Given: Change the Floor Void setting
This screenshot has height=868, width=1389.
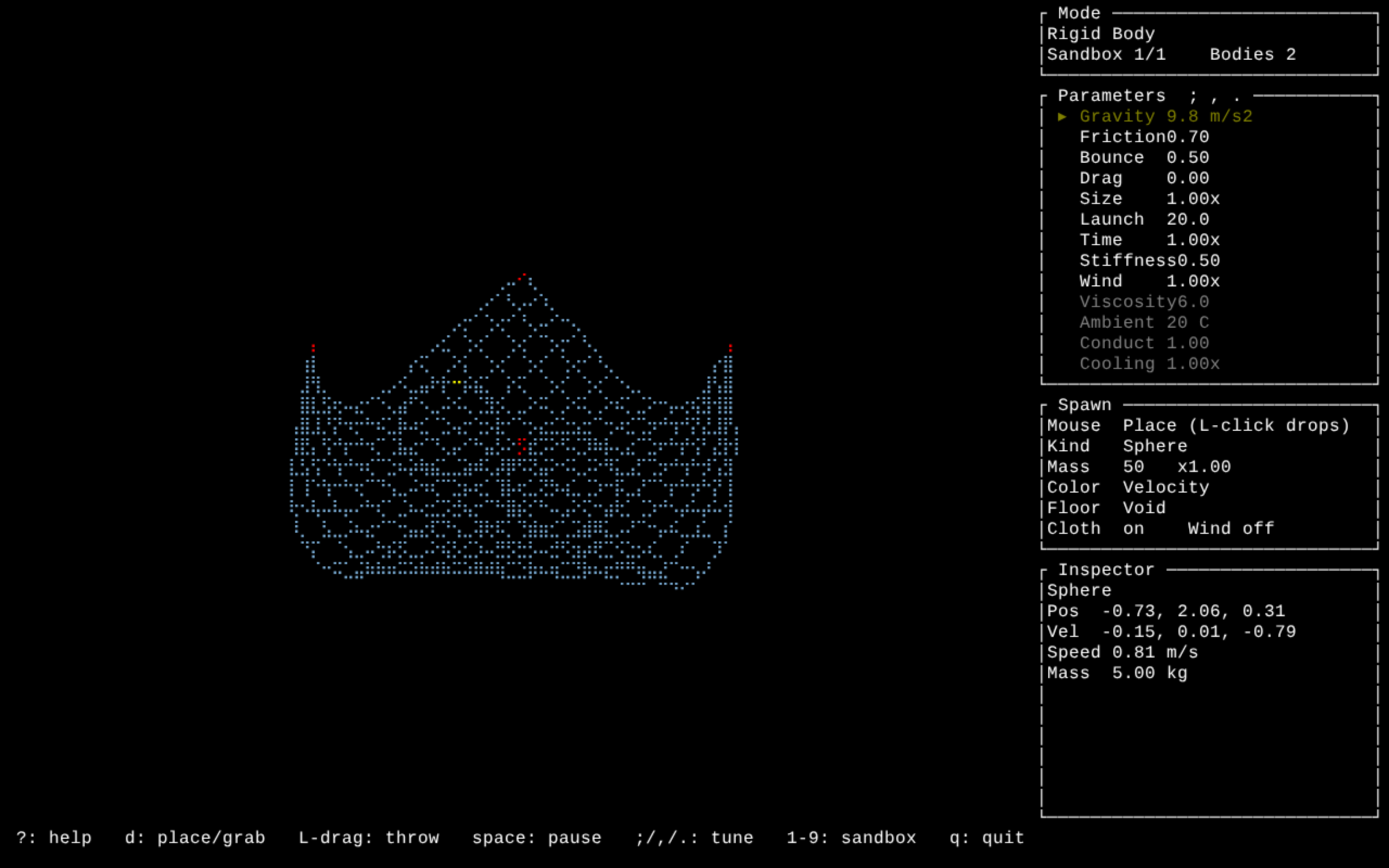Looking at the screenshot, I should pos(1106,509).
